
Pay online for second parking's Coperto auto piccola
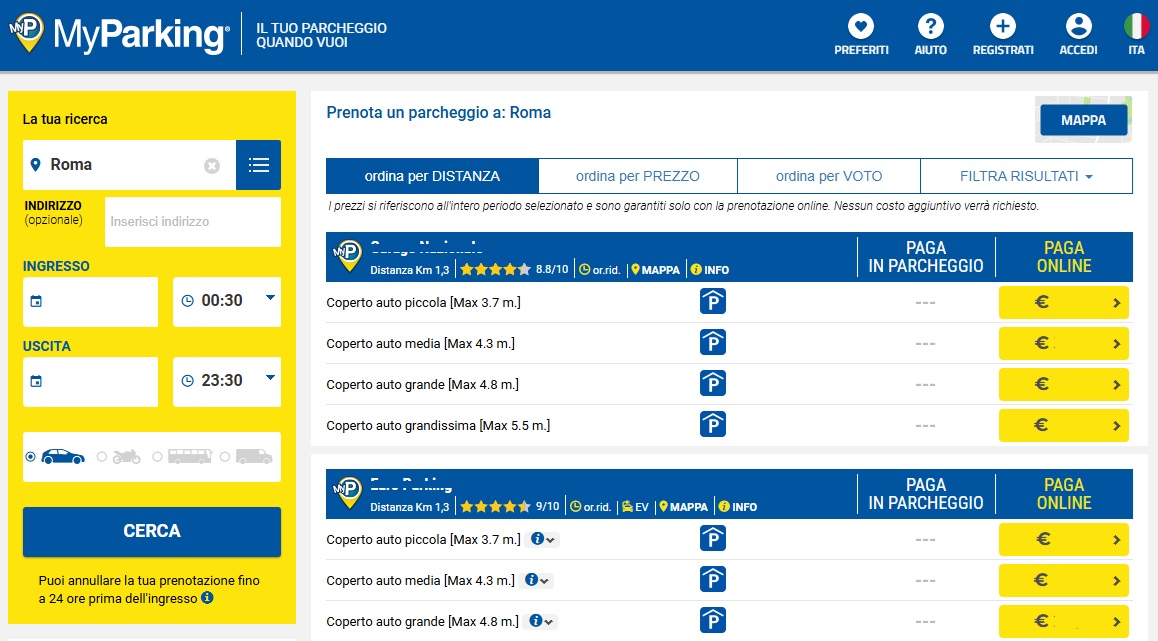click(x=1063, y=539)
